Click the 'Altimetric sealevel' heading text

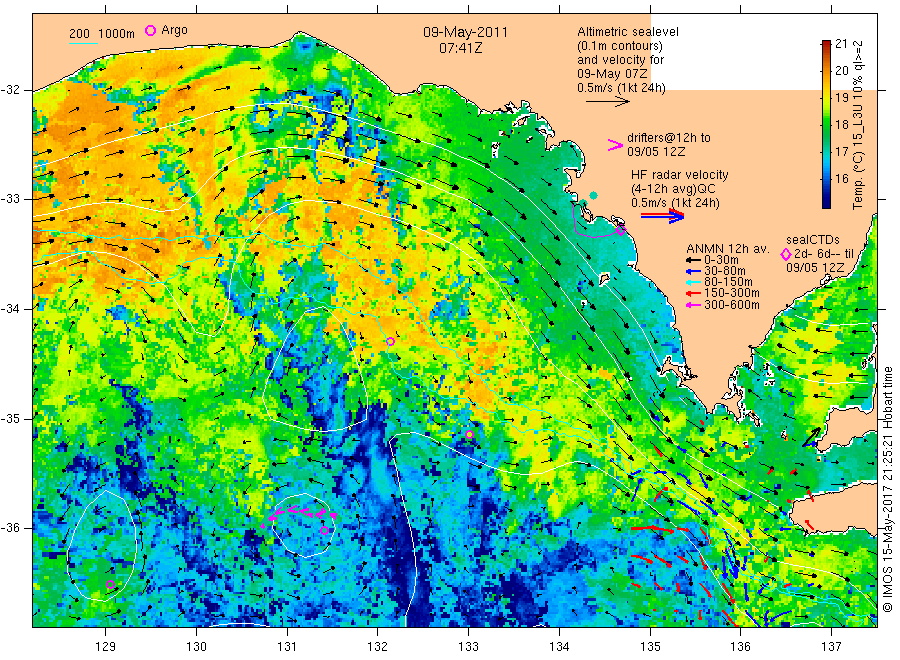pos(628,32)
